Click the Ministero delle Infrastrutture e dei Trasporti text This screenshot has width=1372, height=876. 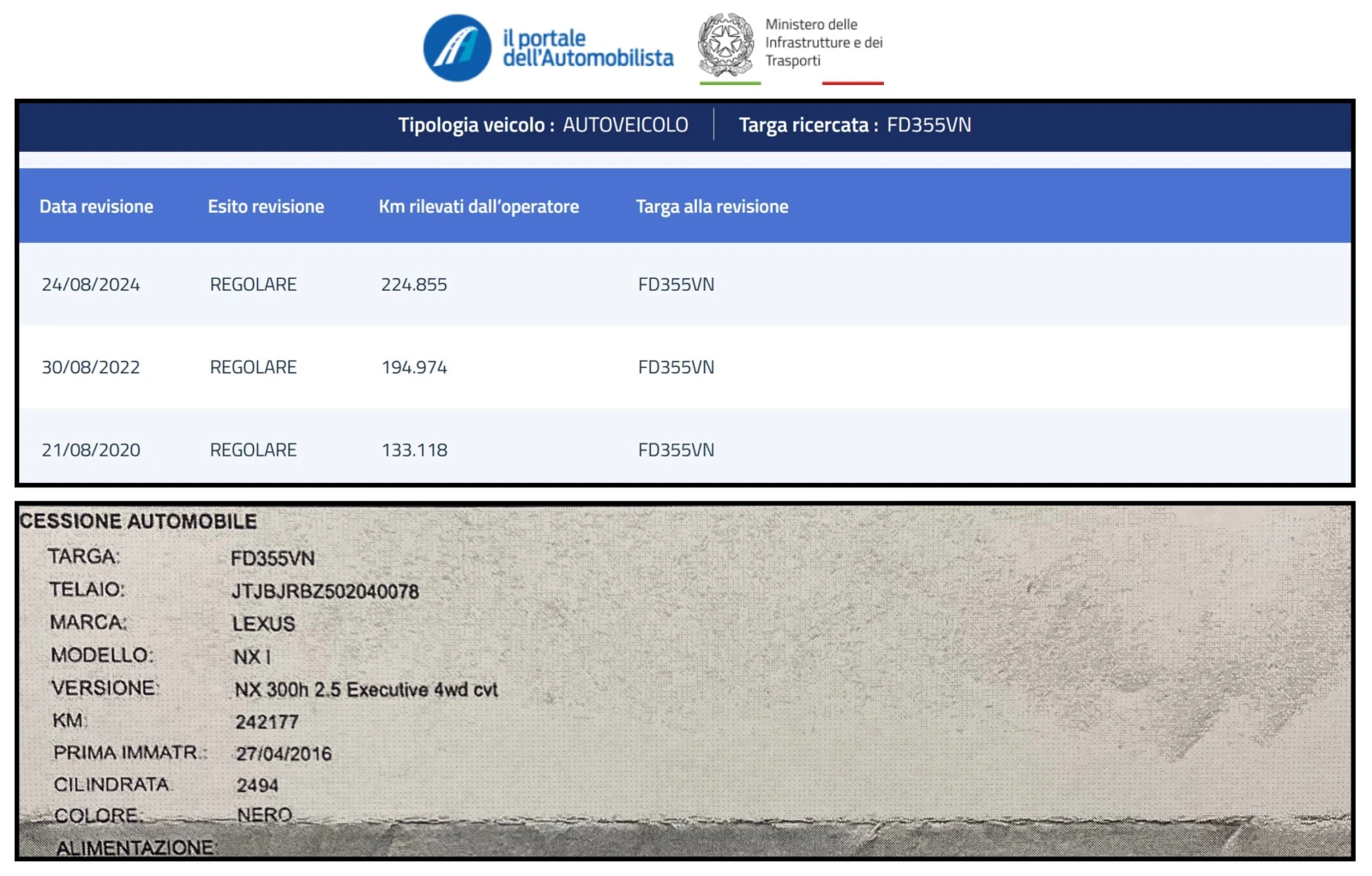point(823,43)
